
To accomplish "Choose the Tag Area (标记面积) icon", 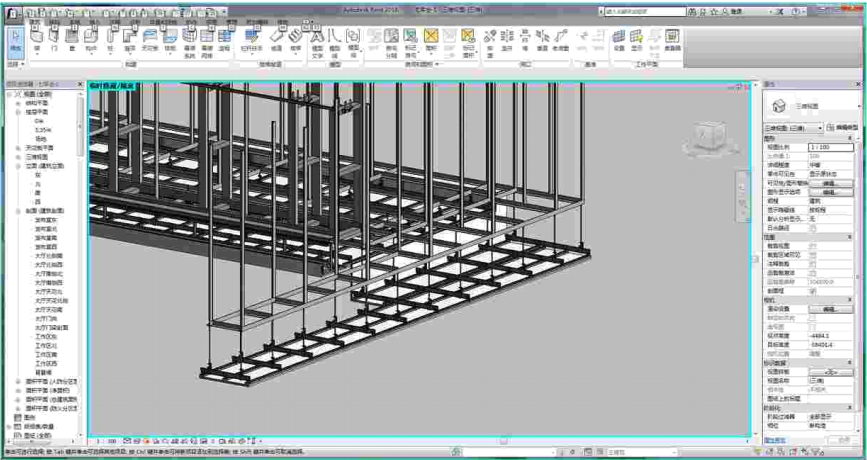I will 468,36.
